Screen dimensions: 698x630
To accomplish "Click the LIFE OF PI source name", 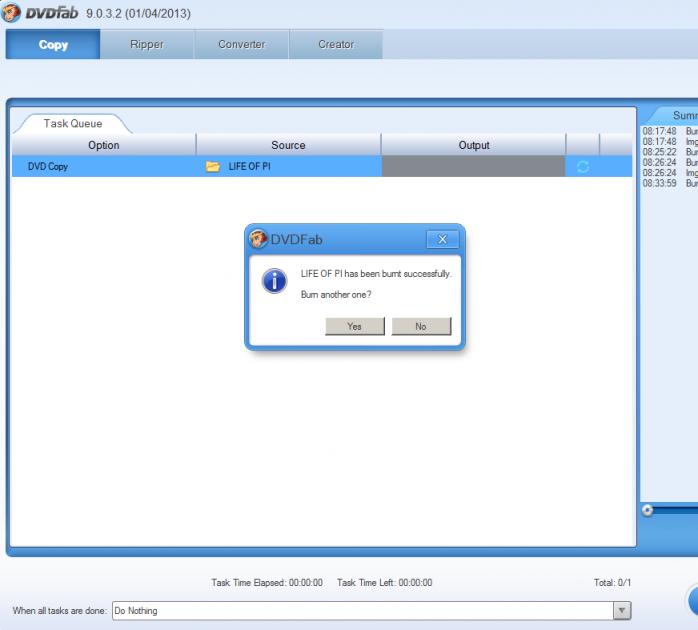I will click(x=249, y=167).
